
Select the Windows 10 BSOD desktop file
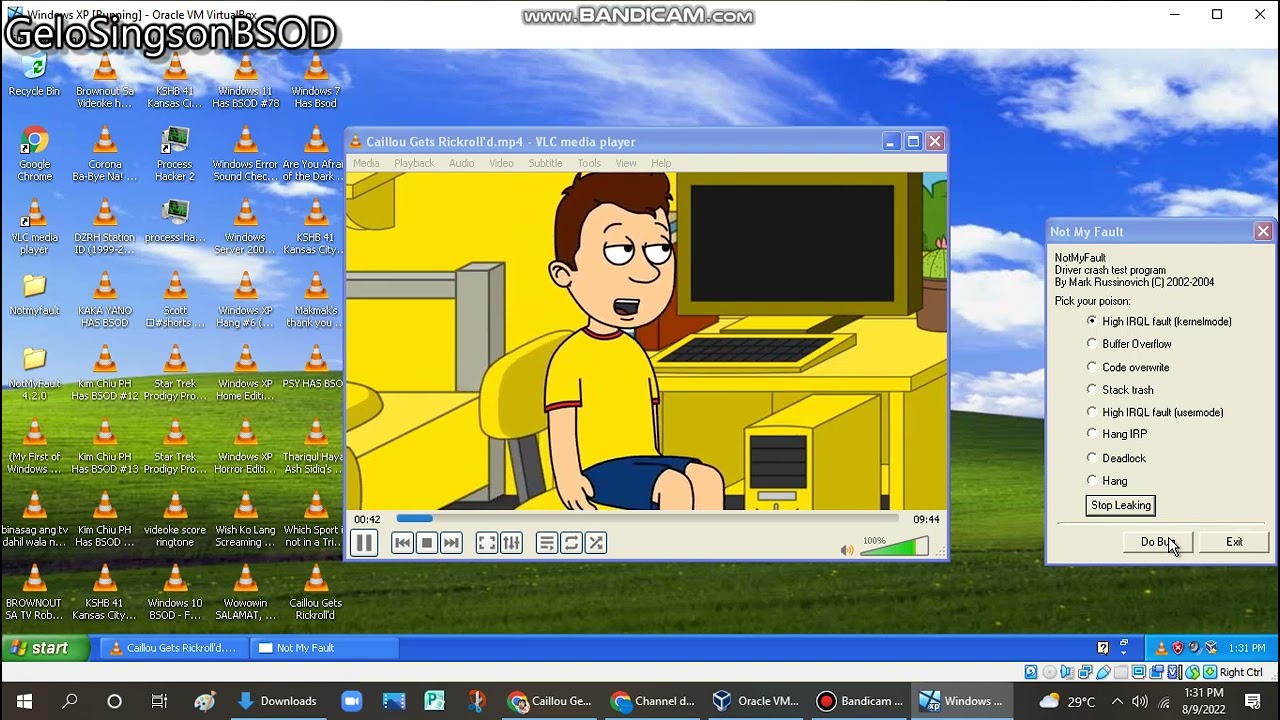pyautogui.click(x=175, y=594)
